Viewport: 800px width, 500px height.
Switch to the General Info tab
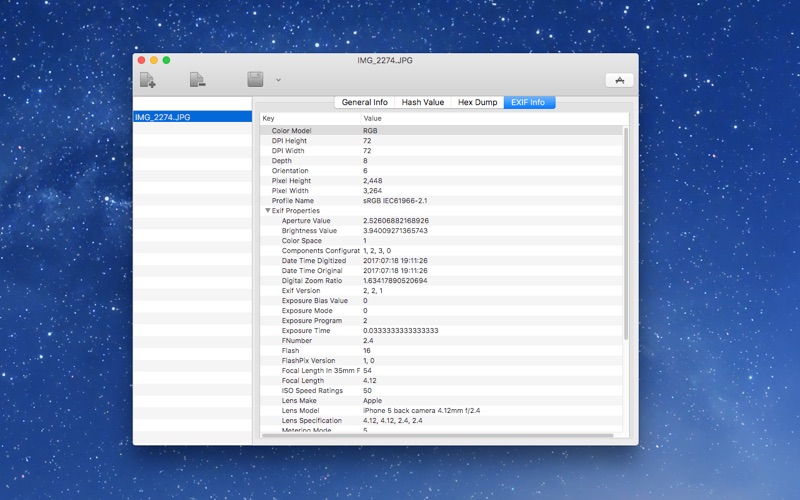[364, 102]
